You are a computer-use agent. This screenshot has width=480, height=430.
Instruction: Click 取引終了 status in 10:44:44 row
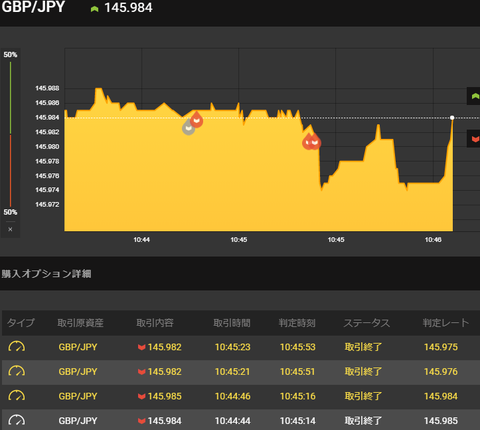(x=363, y=421)
